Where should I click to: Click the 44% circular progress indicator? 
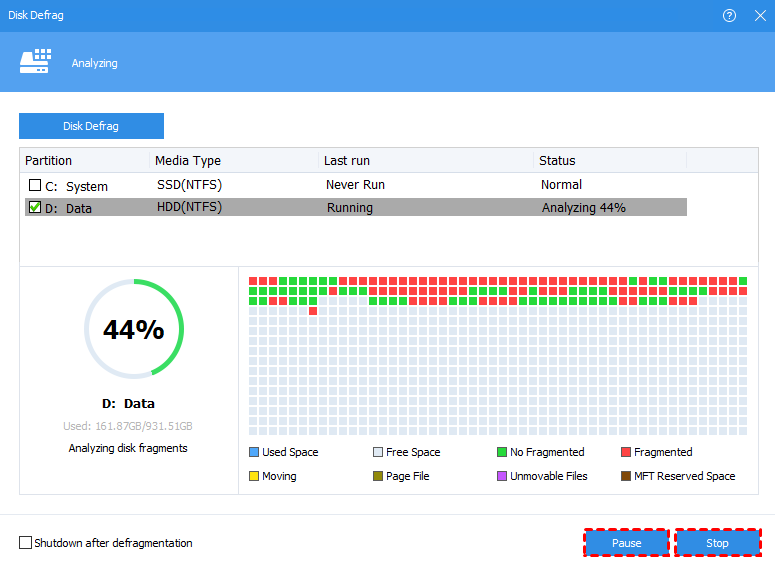pos(134,329)
